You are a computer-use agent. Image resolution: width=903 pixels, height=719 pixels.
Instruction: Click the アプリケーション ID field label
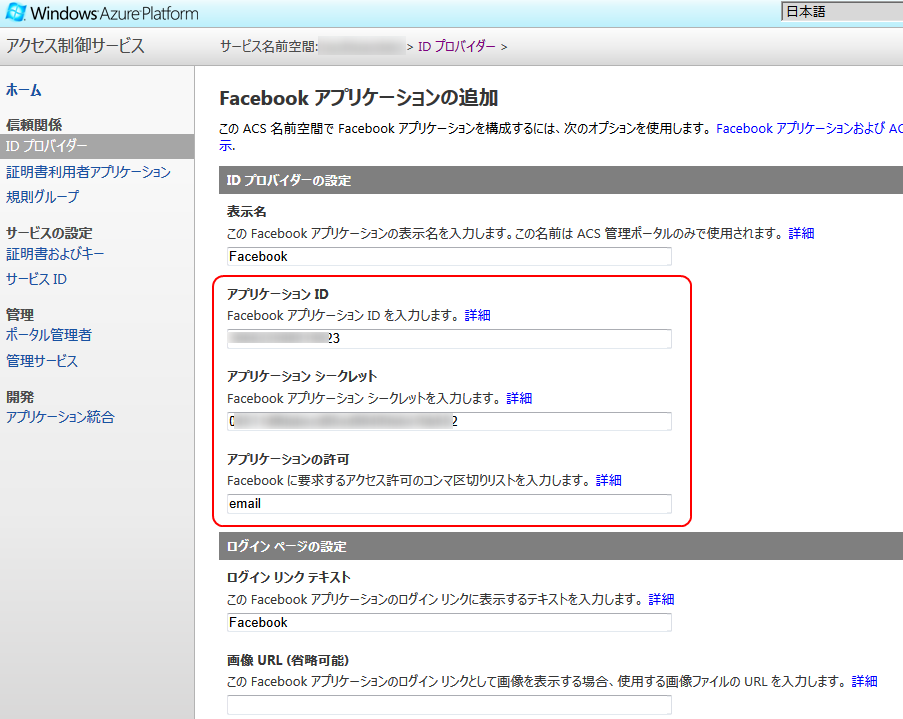[278, 294]
